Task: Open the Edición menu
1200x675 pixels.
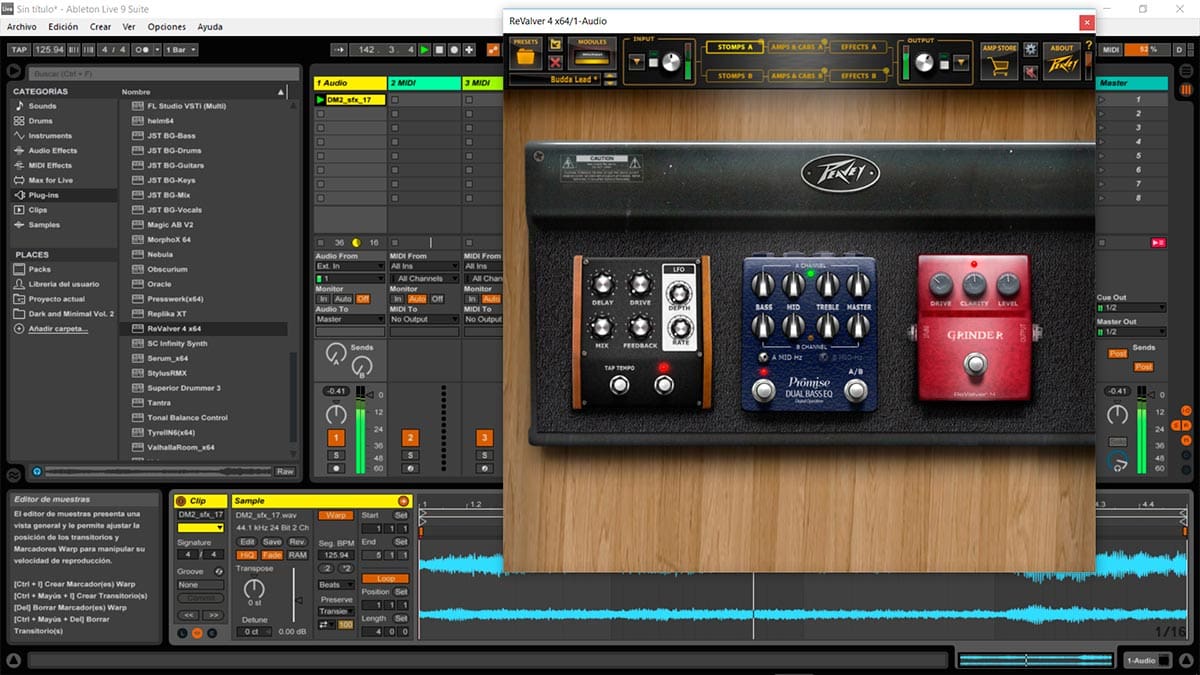Action: pyautogui.click(x=63, y=27)
